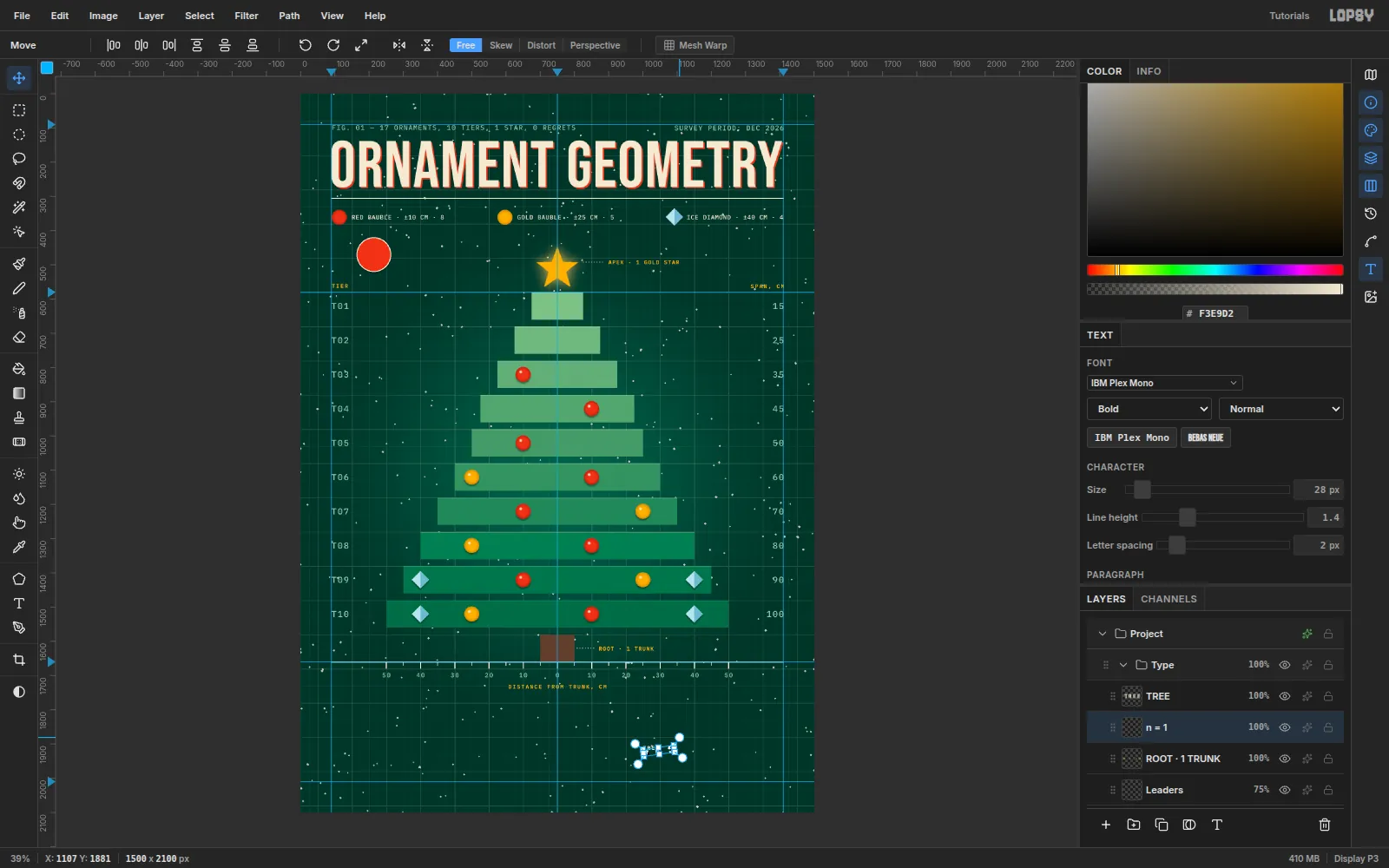
Task: Open the Normal style dropdown
Action: coord(1281,409)
